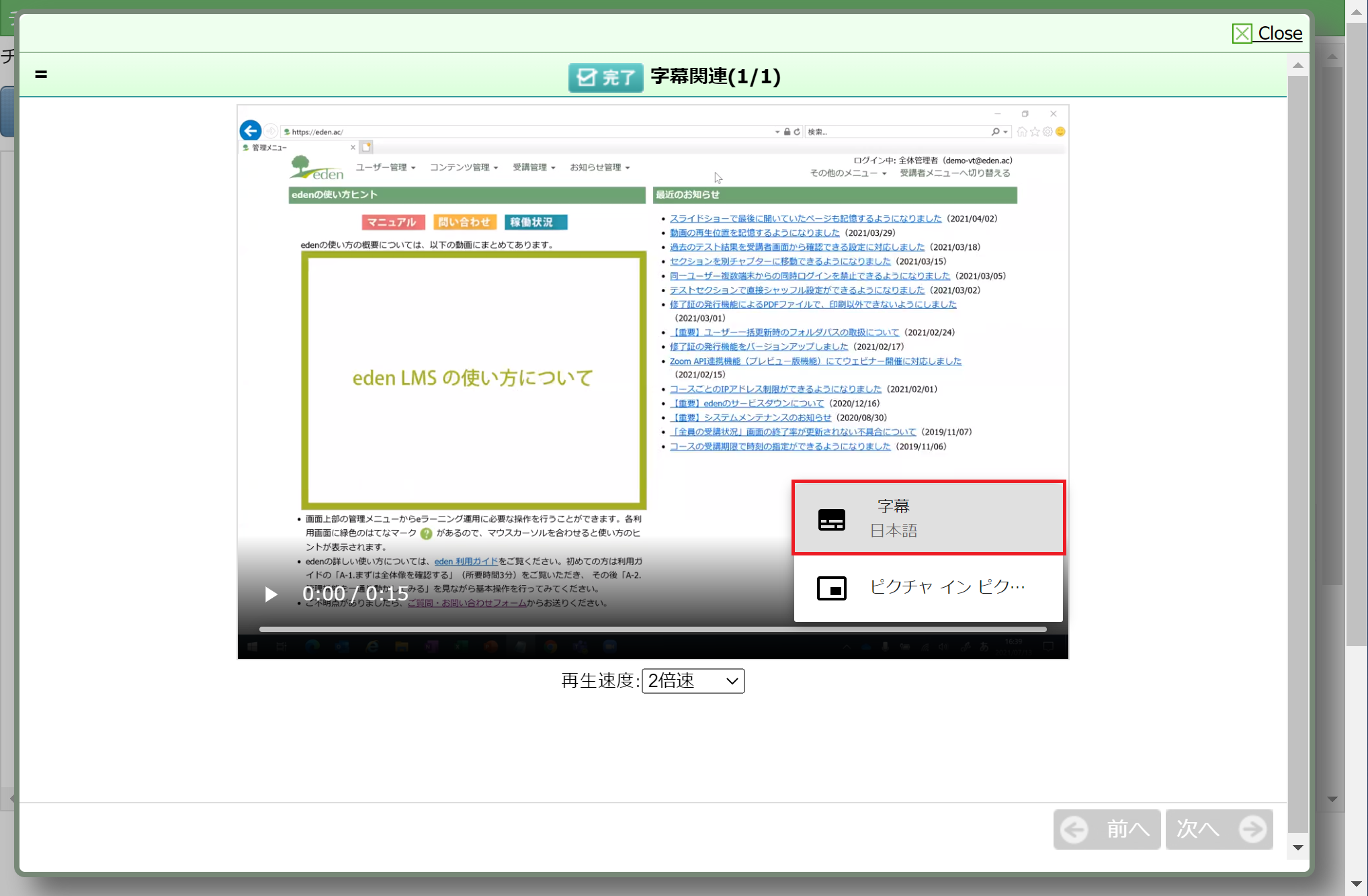Click the hamburger menu icon at top left
Screen dimensions: 1368x896
(41, 75)
